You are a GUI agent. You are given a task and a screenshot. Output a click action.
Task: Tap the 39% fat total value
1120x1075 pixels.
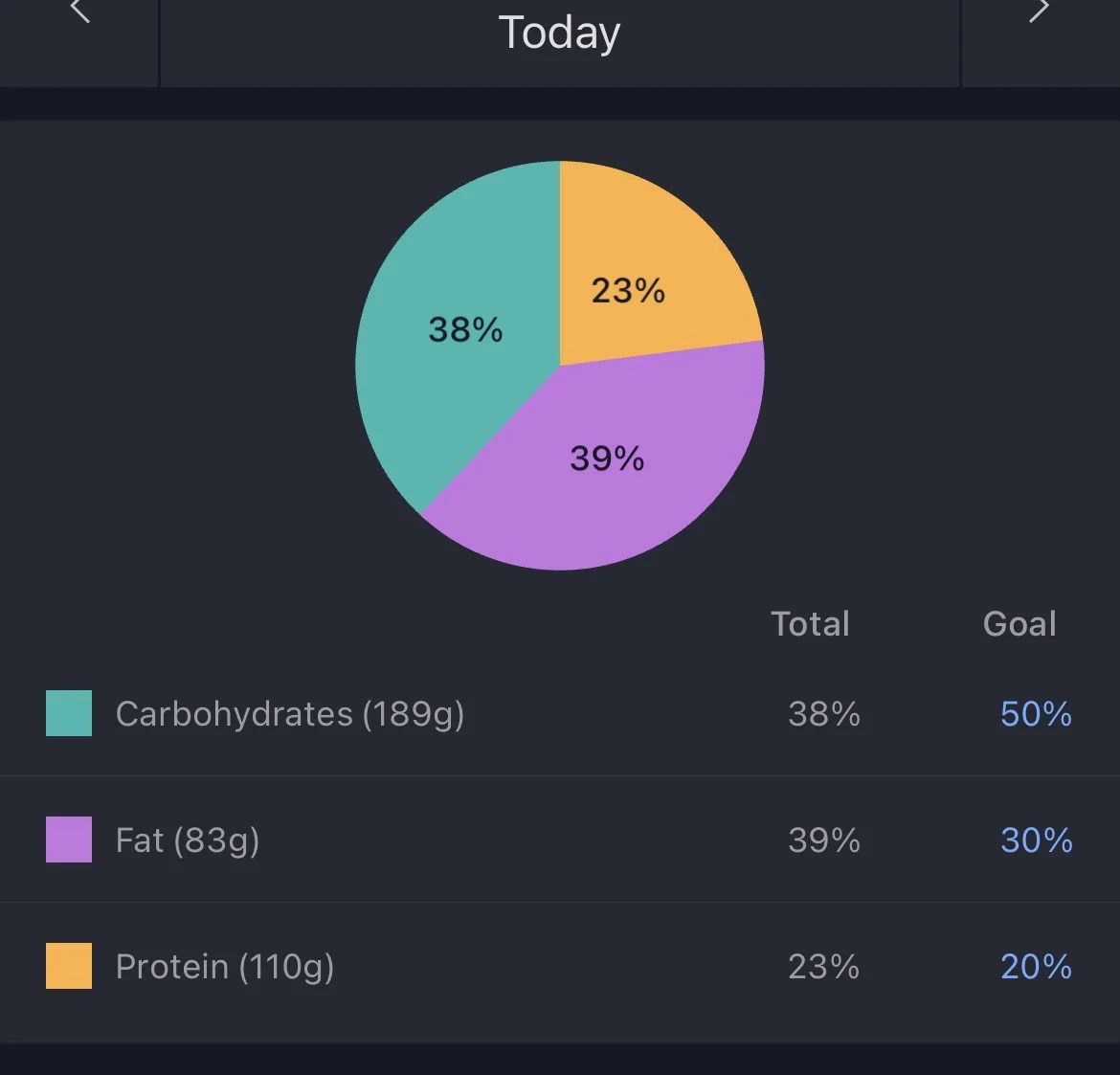click(823, 840)
